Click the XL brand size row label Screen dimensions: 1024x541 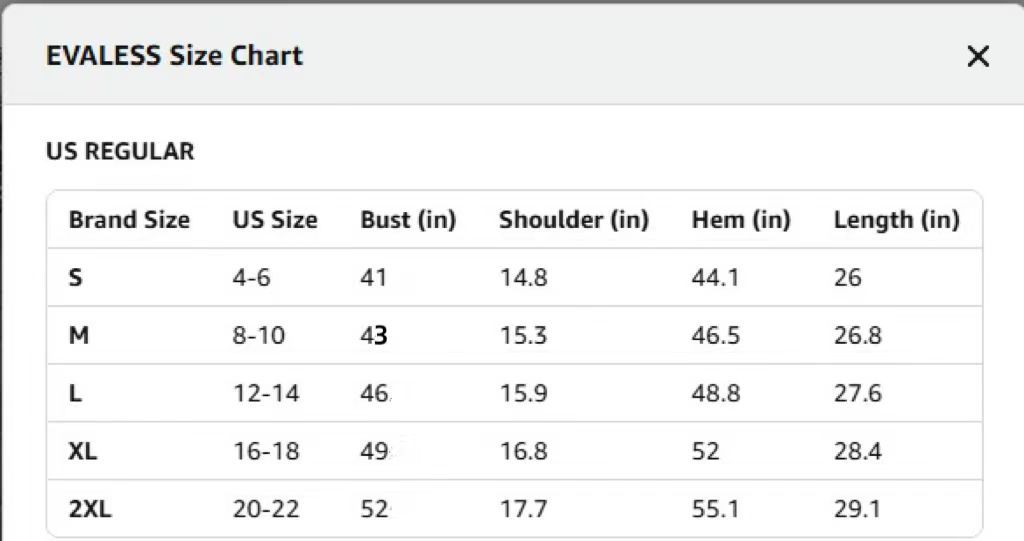pyautogui.click(x=83, y=451)
